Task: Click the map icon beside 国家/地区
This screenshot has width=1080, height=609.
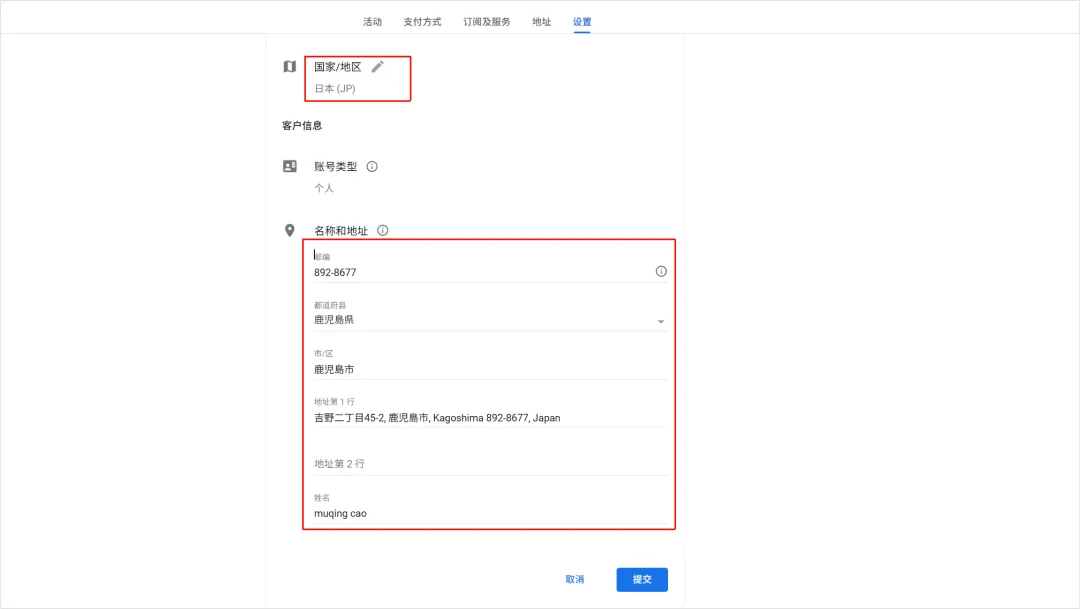Action: point(288,66)
